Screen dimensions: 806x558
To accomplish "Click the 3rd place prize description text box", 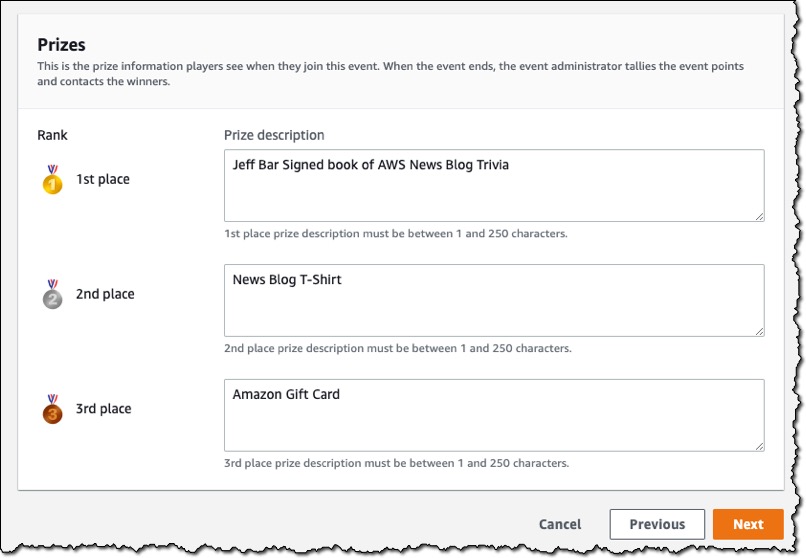I will click(494, 415).
